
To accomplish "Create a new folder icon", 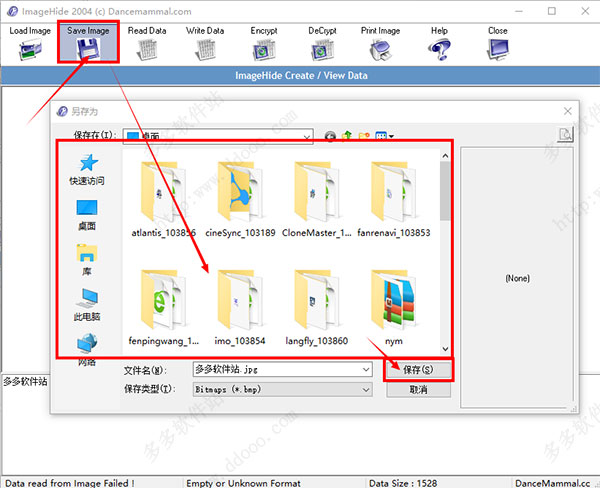I will (364, 136).
